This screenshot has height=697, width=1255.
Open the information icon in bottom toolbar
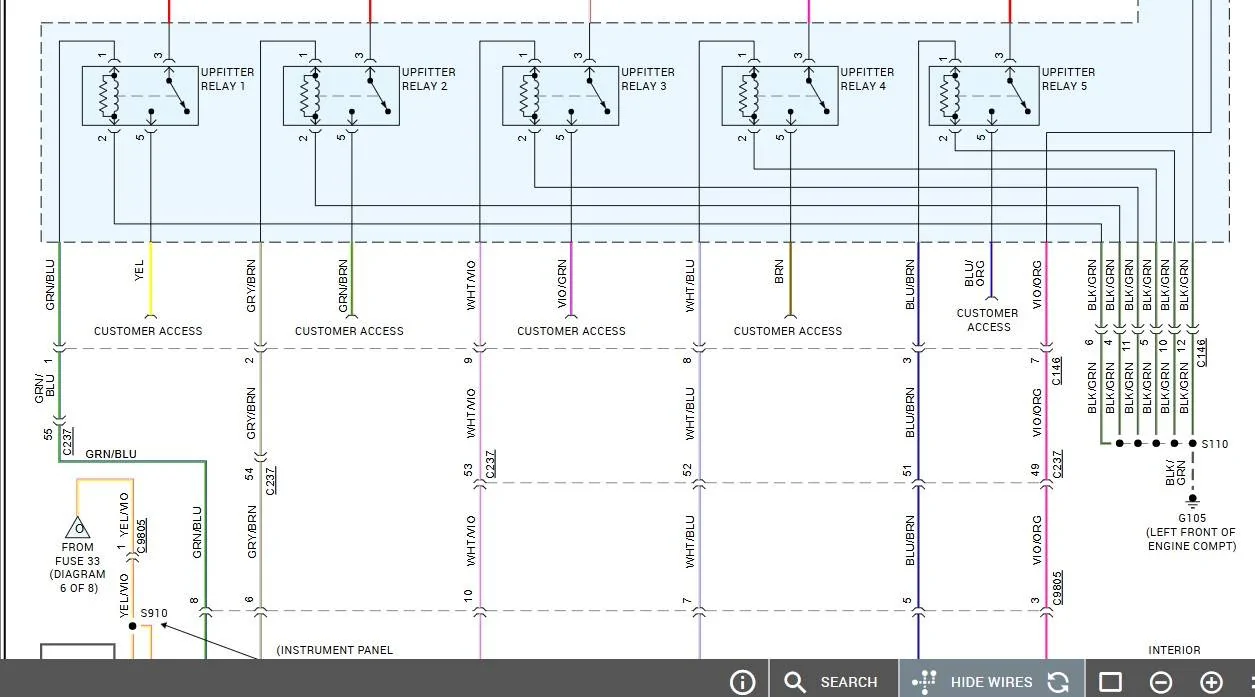[x=743, y=682]
